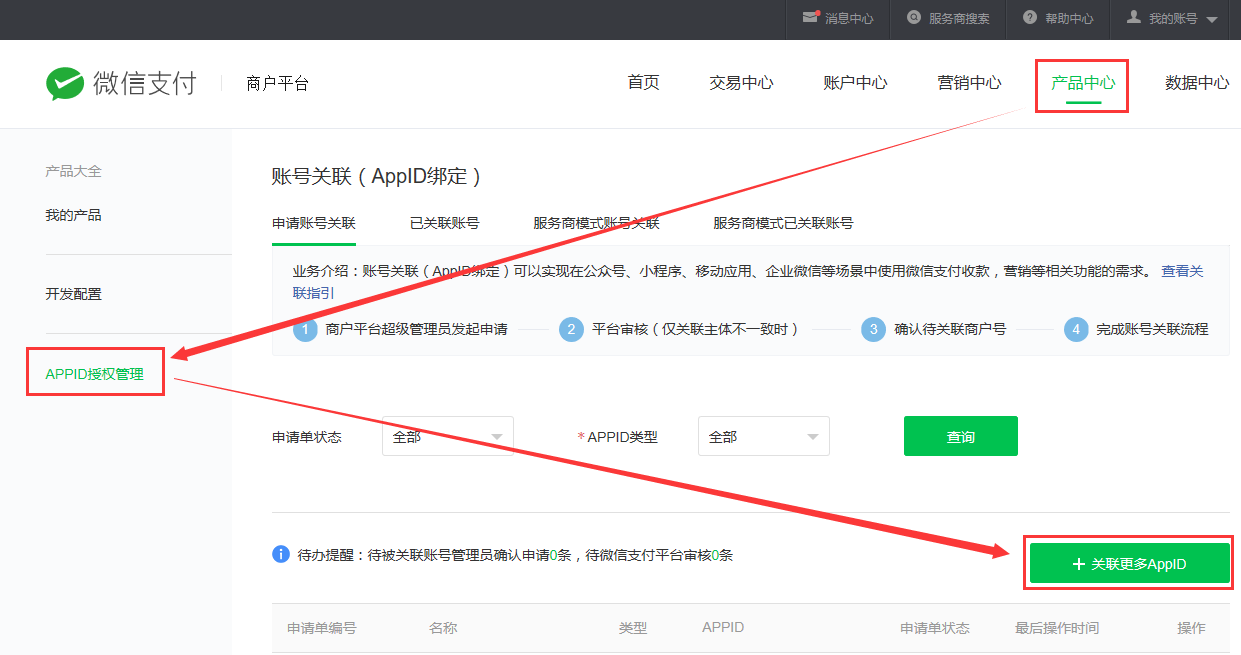1241x655 pixels.
Task: Click 最后操作时间 column header
Action: tap(1057, 628)
